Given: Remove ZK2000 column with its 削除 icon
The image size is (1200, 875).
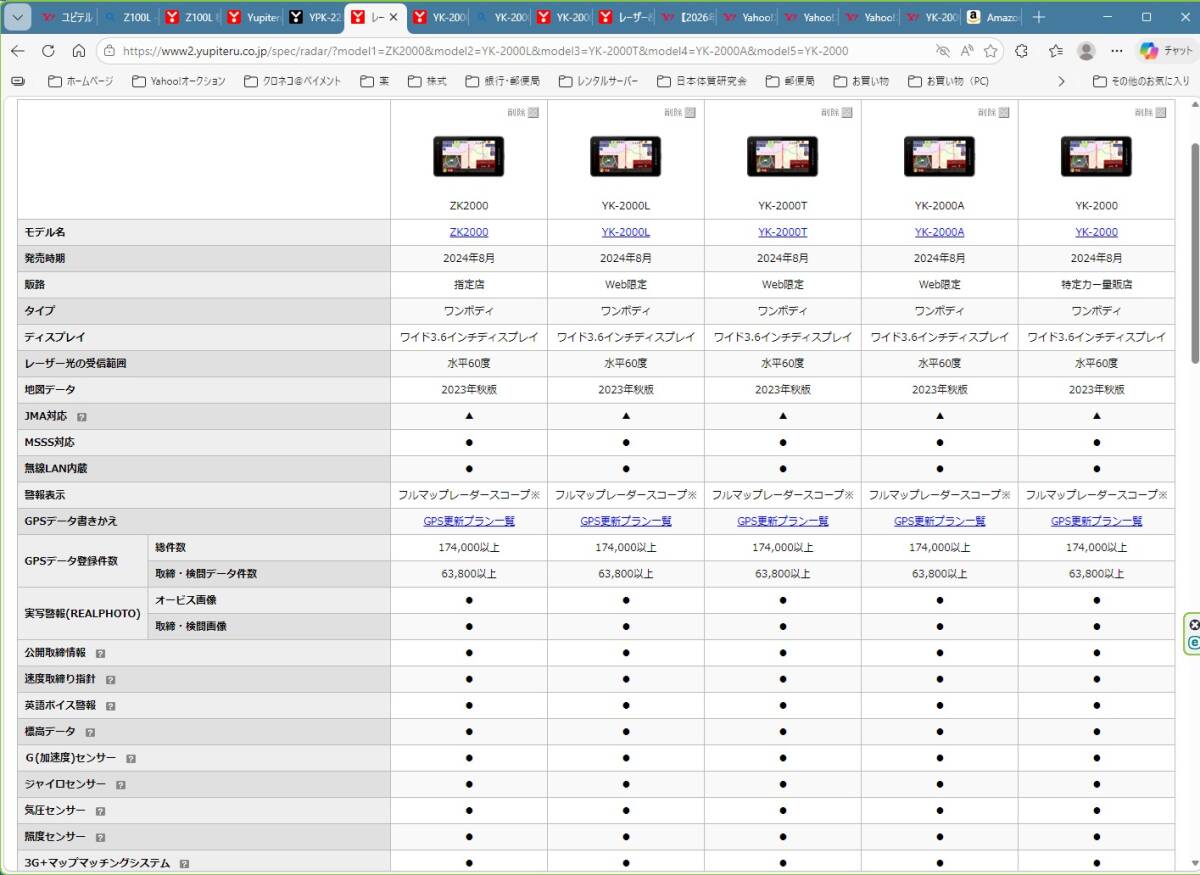Looking at the screenshot, I should click(533, 113).
